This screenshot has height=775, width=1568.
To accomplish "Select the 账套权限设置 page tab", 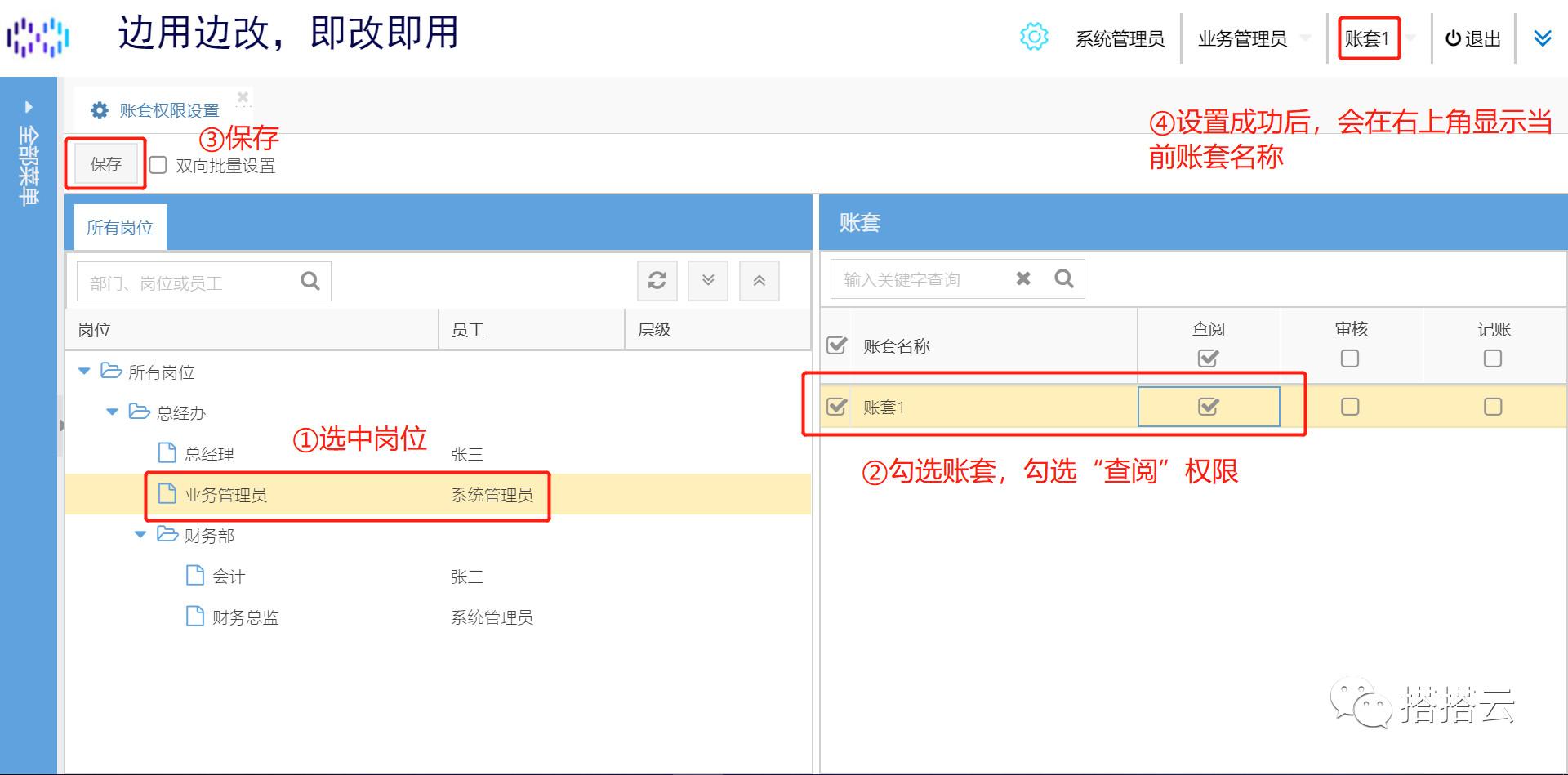I will [169, 110].
